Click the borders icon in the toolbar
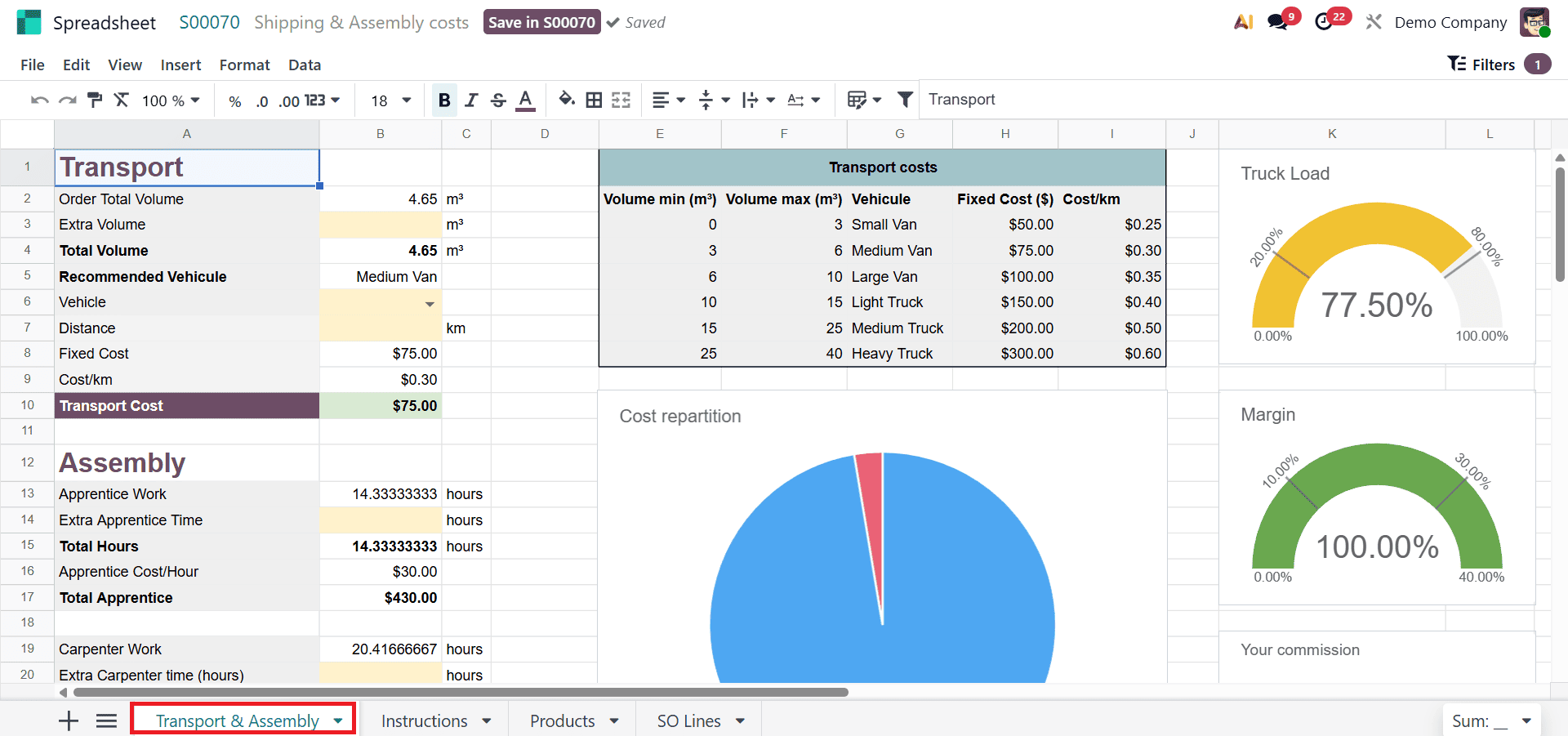The image size is (1568, 736). 594,100
